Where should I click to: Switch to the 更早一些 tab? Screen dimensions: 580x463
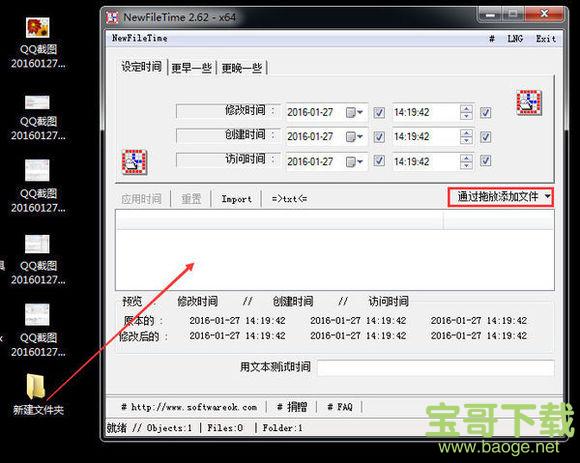point(191,68)
